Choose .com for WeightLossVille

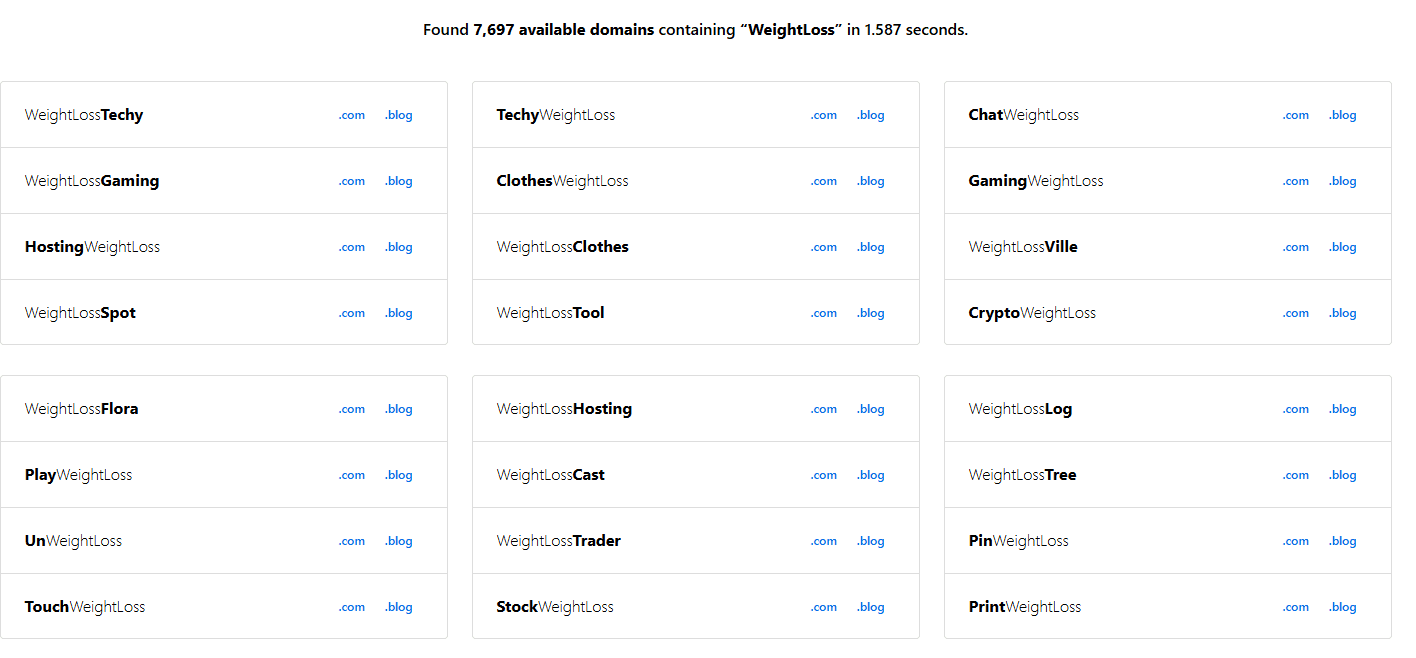coord(1295,247)
